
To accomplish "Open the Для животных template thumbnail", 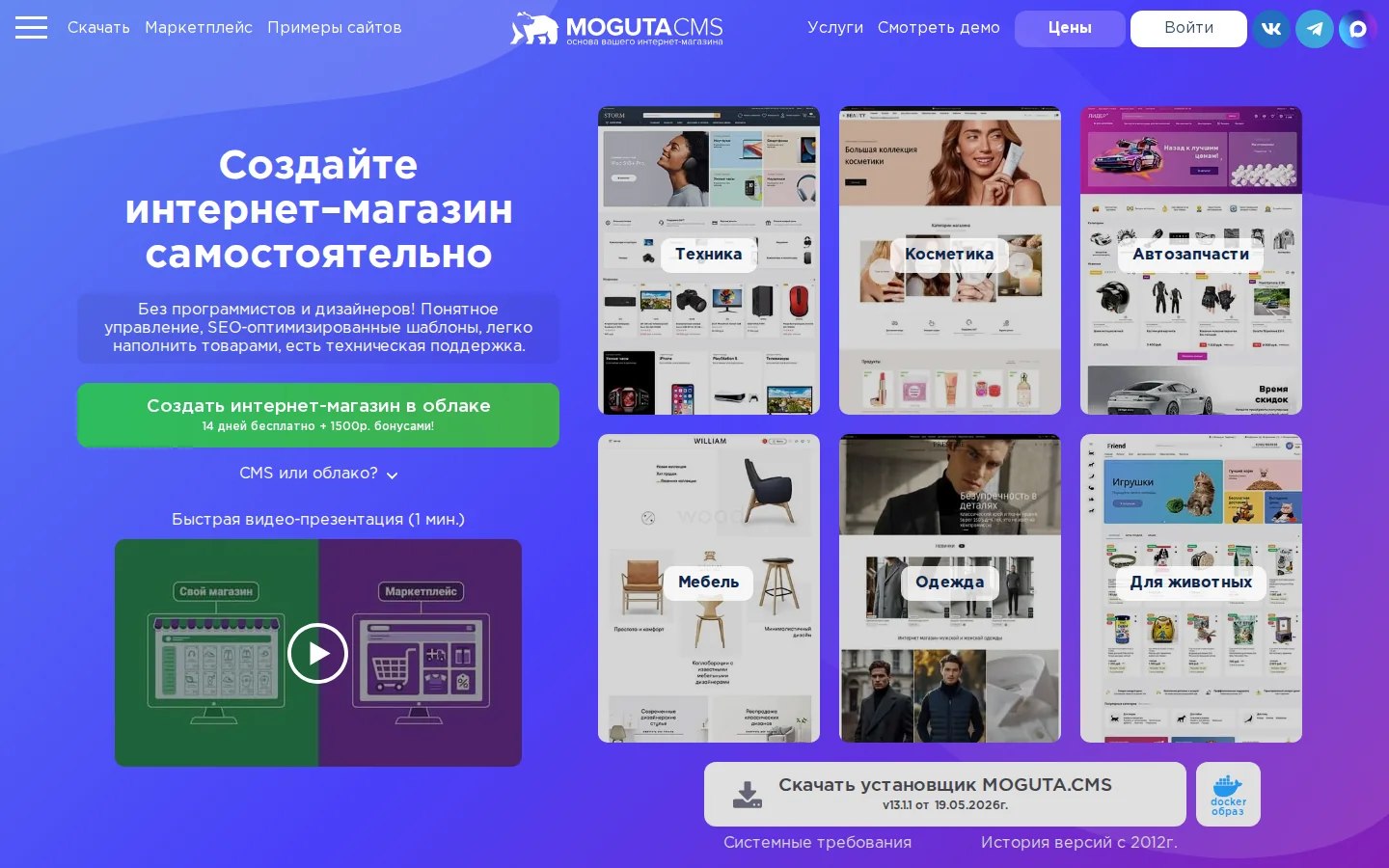I will pyautogui.click(x=1191, y=588).
